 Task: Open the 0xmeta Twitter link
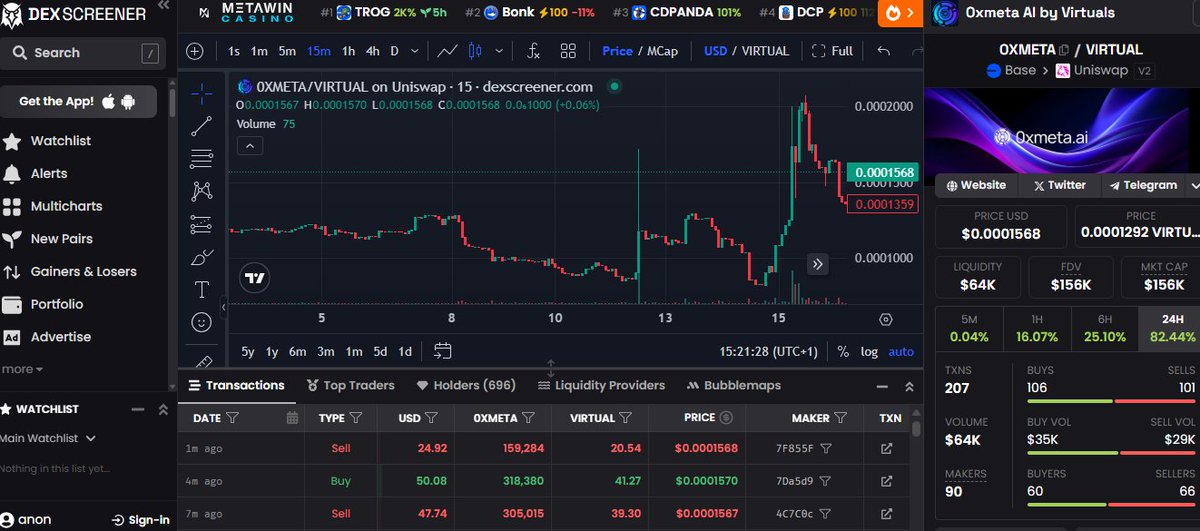pos(1059,185)
